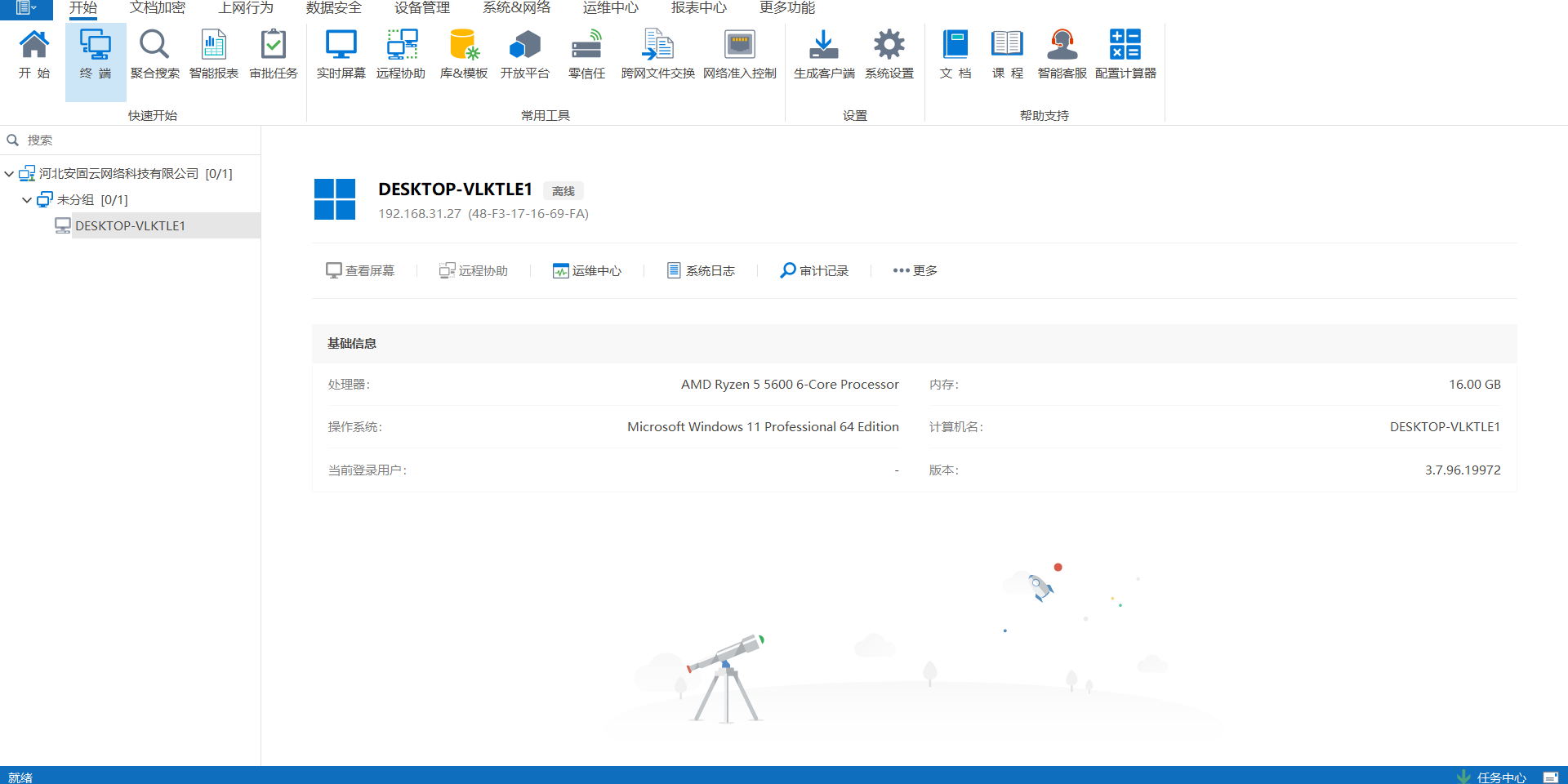Switch to 报表中心 ribbon tab

tap(699, 8)
